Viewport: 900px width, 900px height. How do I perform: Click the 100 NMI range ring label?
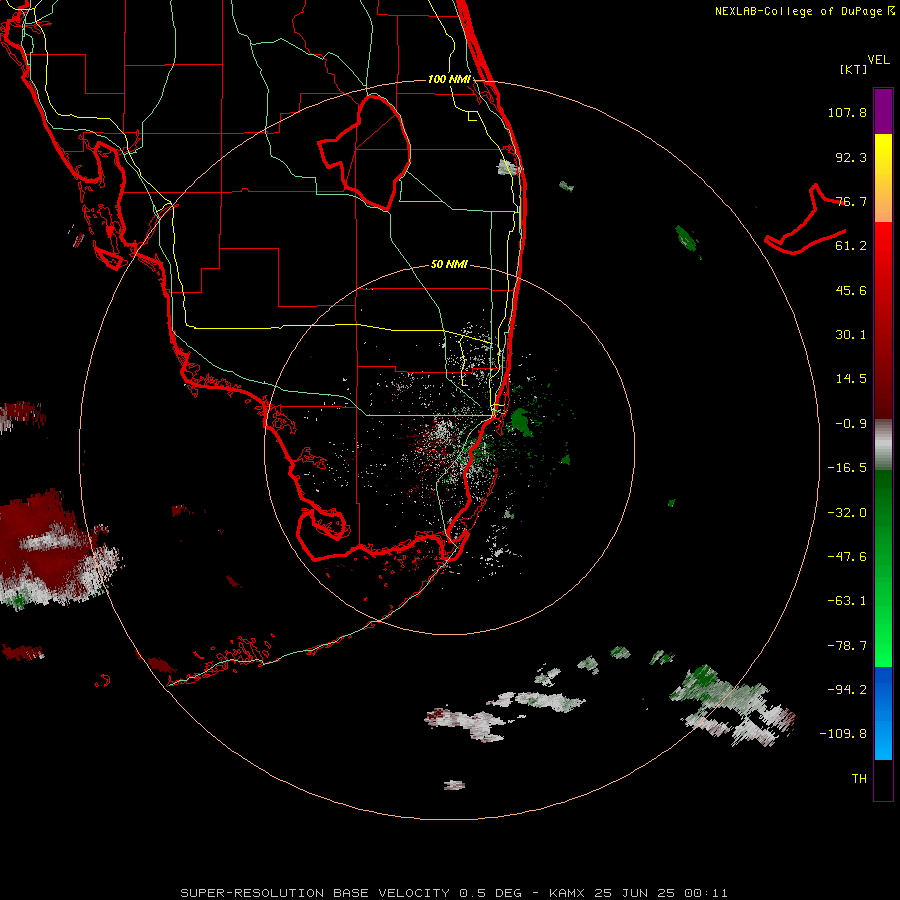449,79
